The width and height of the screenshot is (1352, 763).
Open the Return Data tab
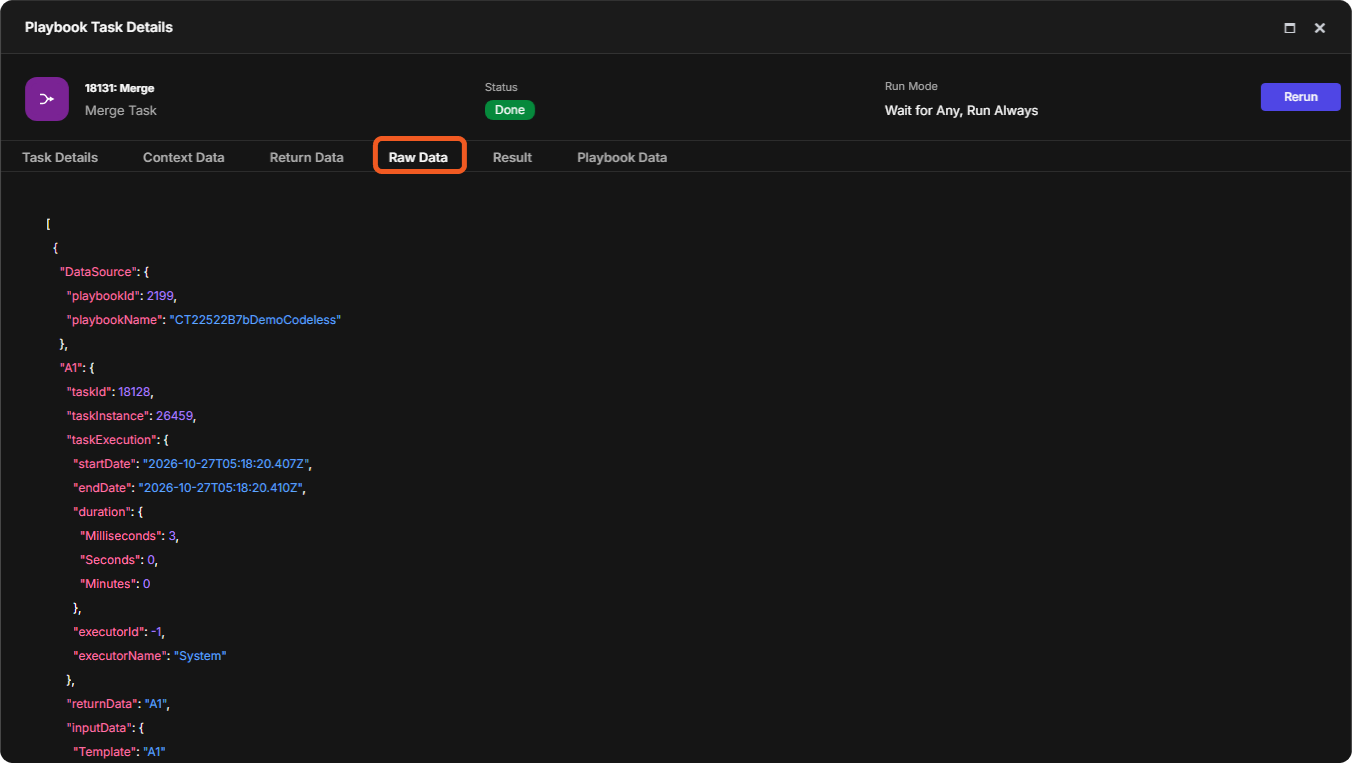[x=307, y=157]
